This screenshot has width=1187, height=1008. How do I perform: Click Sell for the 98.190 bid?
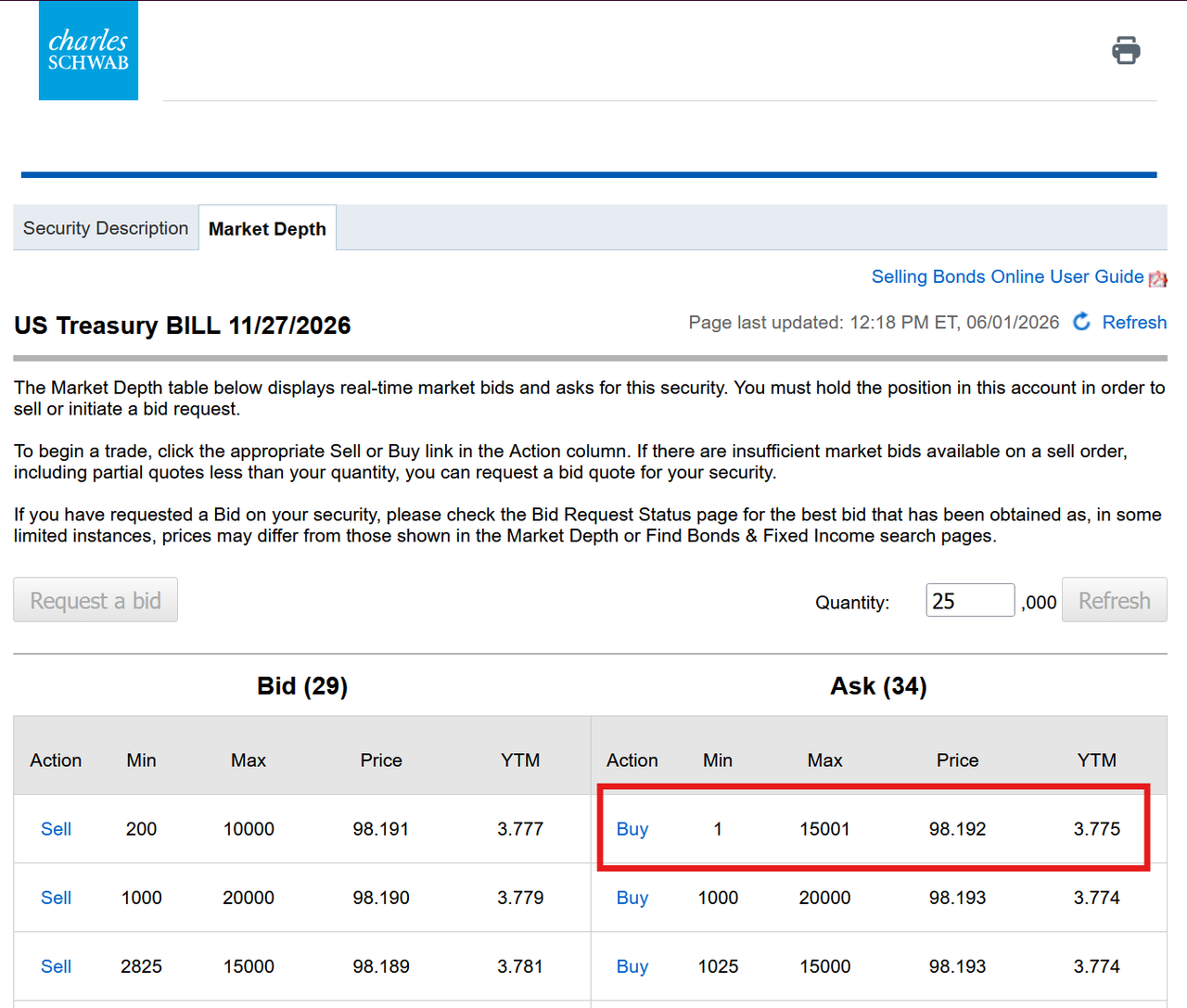(x=56, y=898)
